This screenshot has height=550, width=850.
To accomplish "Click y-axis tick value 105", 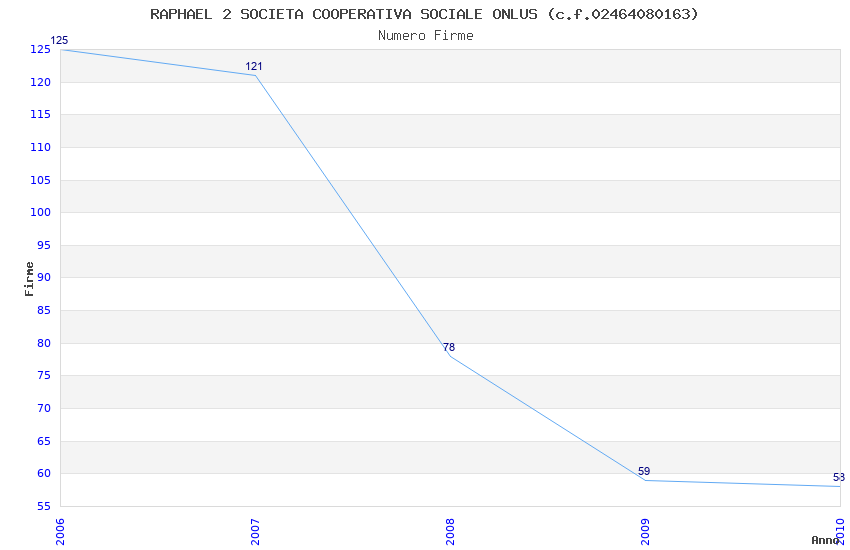I will click(x=40, y=180).
